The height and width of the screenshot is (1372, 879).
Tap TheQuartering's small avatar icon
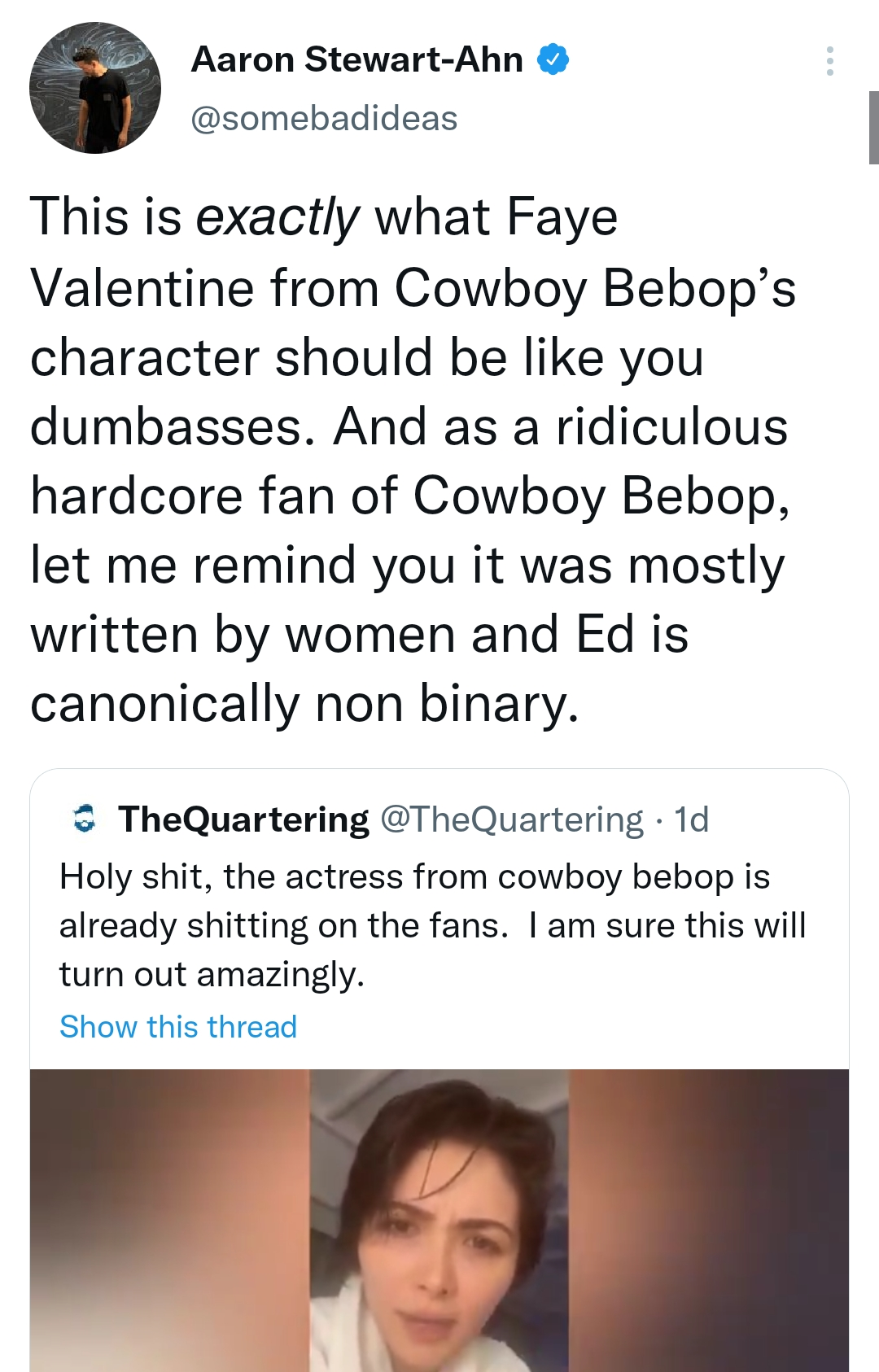[84, 819]
